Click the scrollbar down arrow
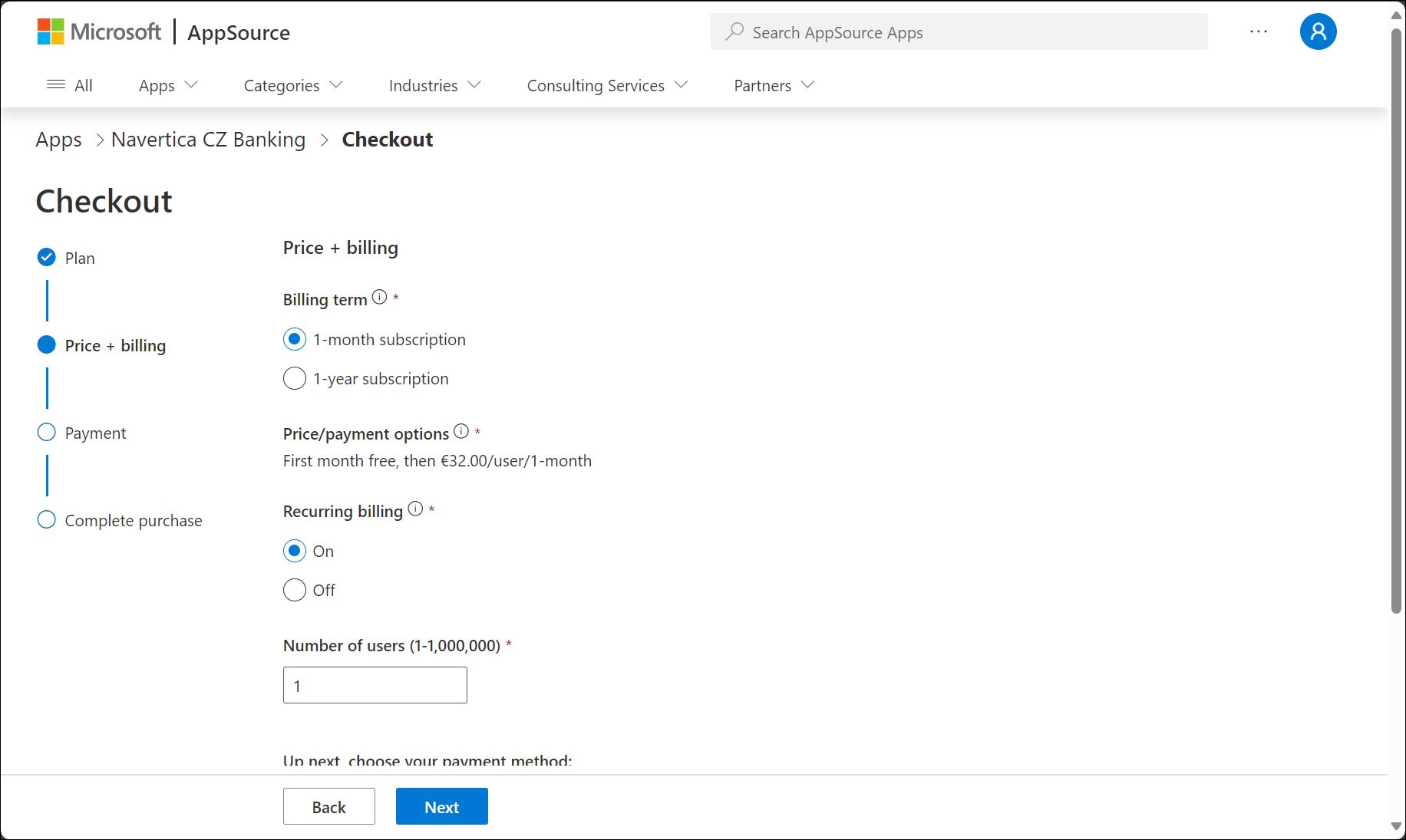1406x840 pixels. [x=1396, y=826]
